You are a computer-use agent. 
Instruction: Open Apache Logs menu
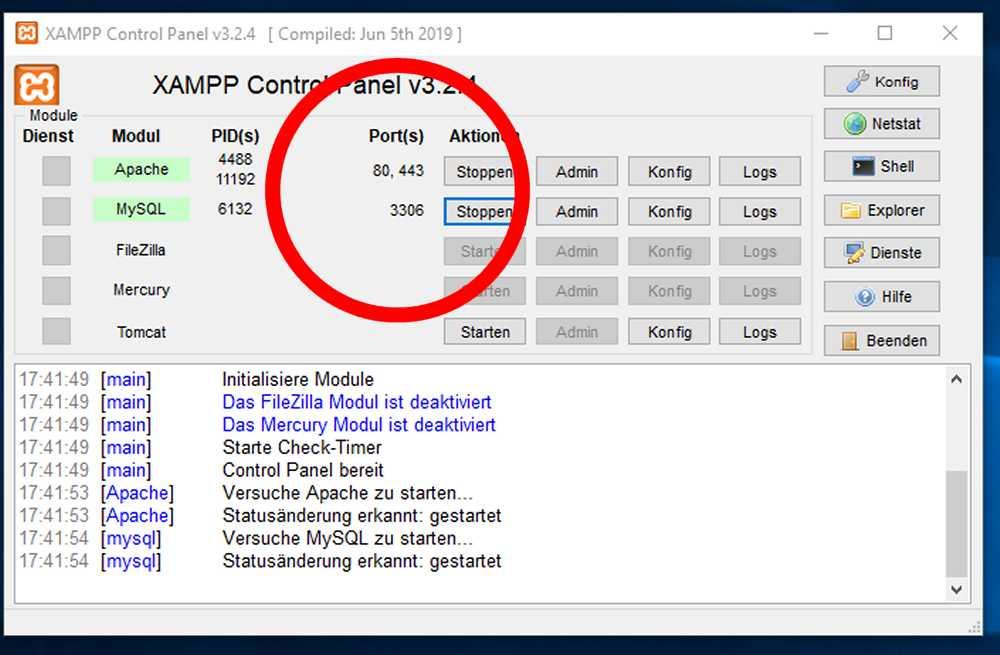coord(760,172)
